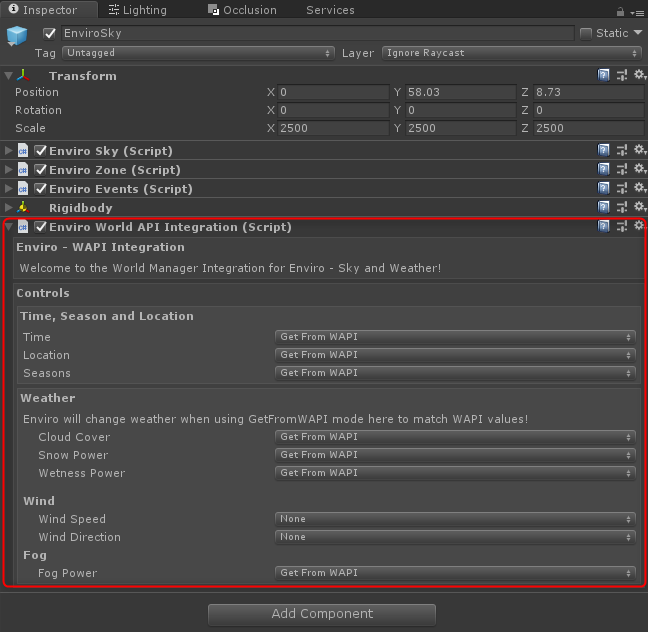Collapse the Transform component foldout
Viewport: 648px width, 632px height.
(9, 75)
